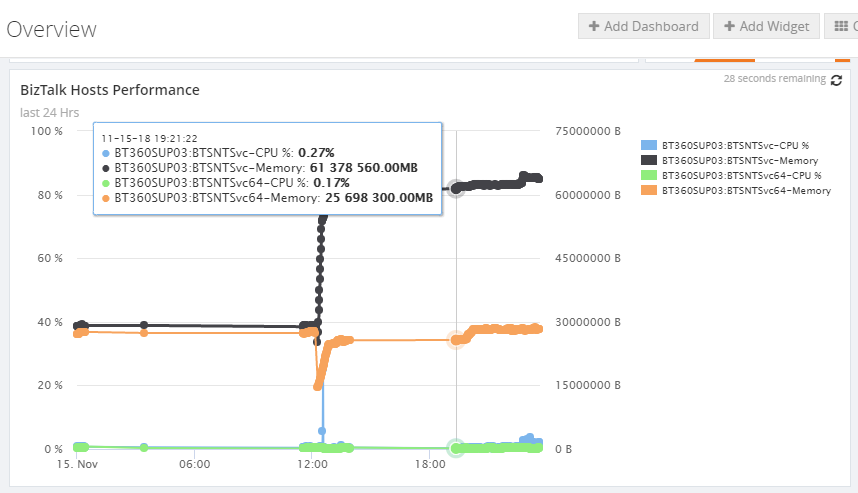Click the BizTalk Hosts Performance widget title
This screenshot has height=493, width=858.
pyautogui.click(x=110, y=90)
